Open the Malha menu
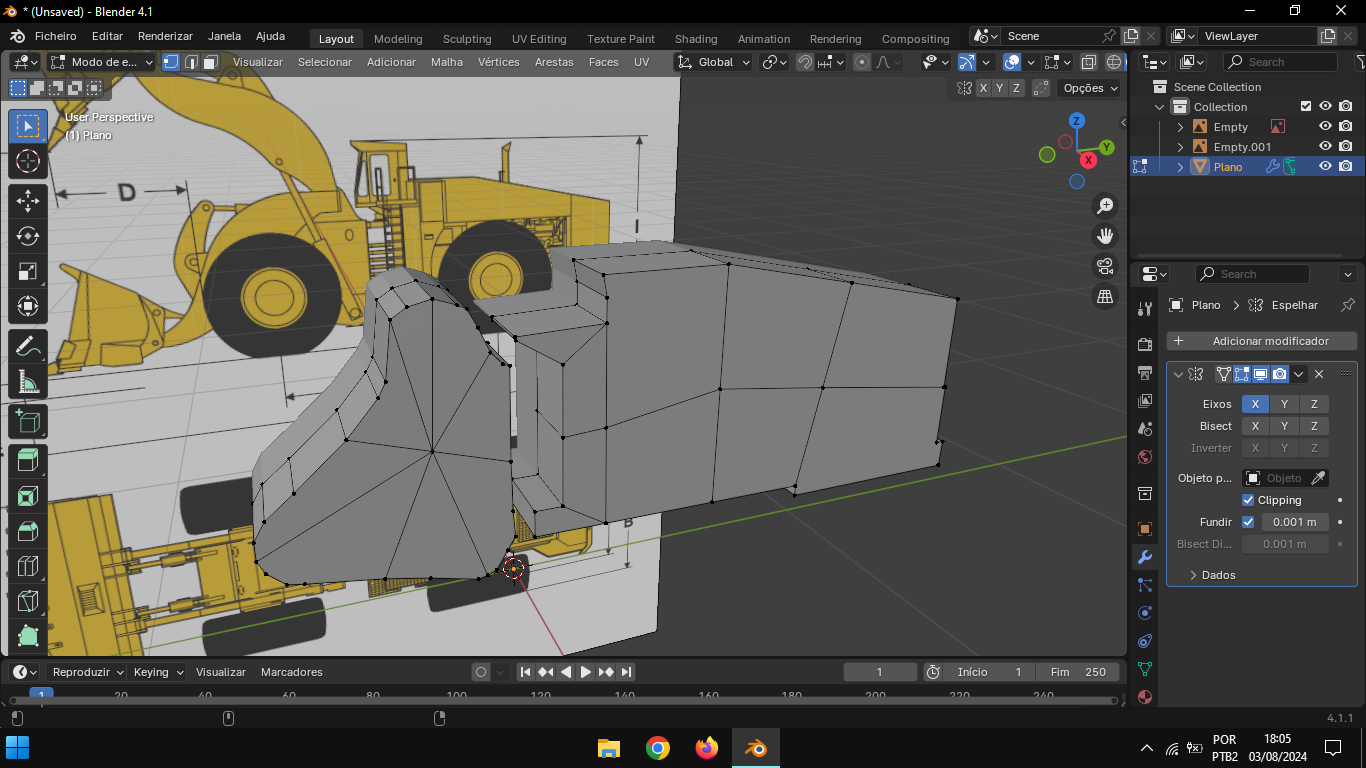The height and width of the screenshot is (768, 1366). pos(446,62)
